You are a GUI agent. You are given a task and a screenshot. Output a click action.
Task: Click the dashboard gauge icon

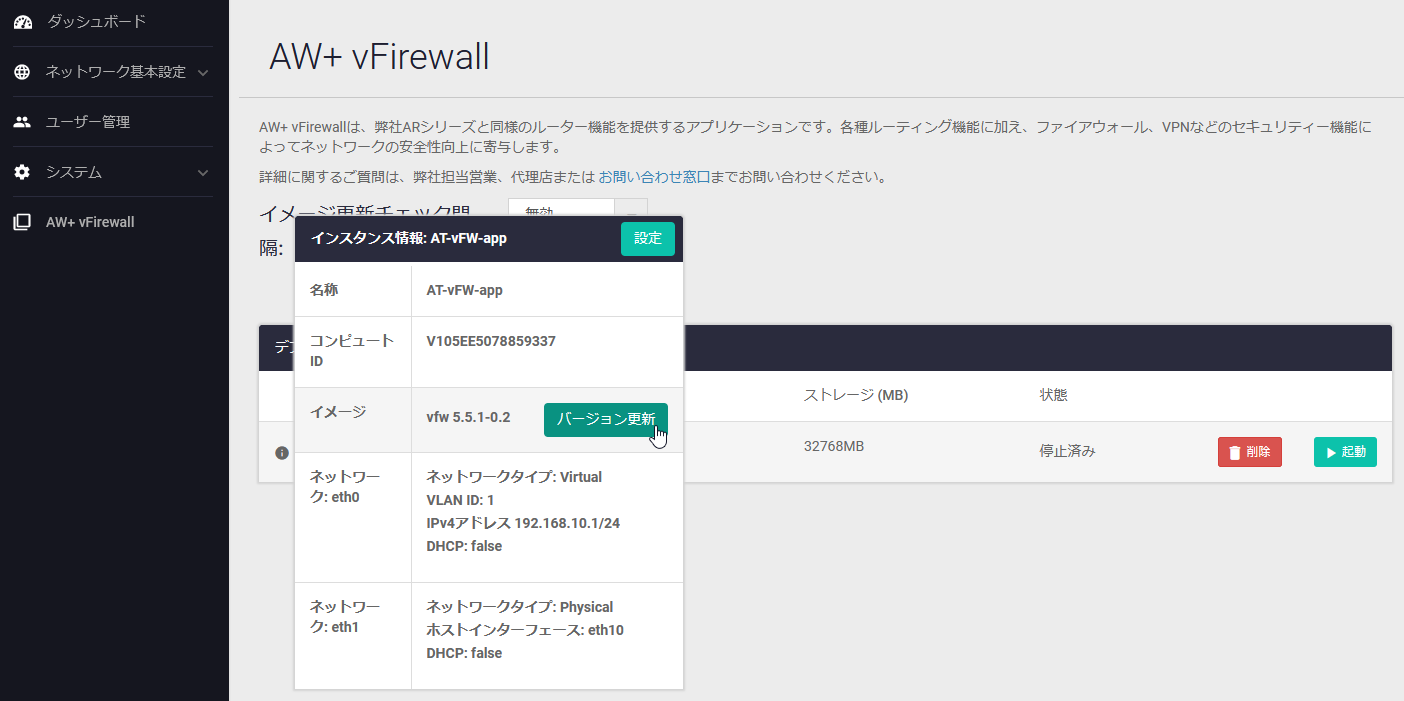(x=22, y=21)
